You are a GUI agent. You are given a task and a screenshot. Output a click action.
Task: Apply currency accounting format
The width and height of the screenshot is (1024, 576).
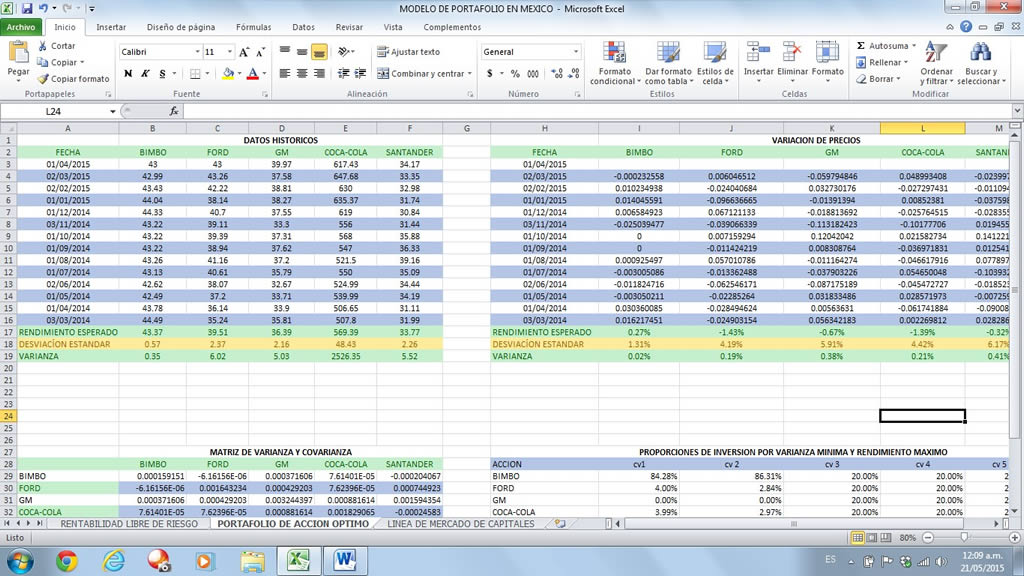(490, 74)
